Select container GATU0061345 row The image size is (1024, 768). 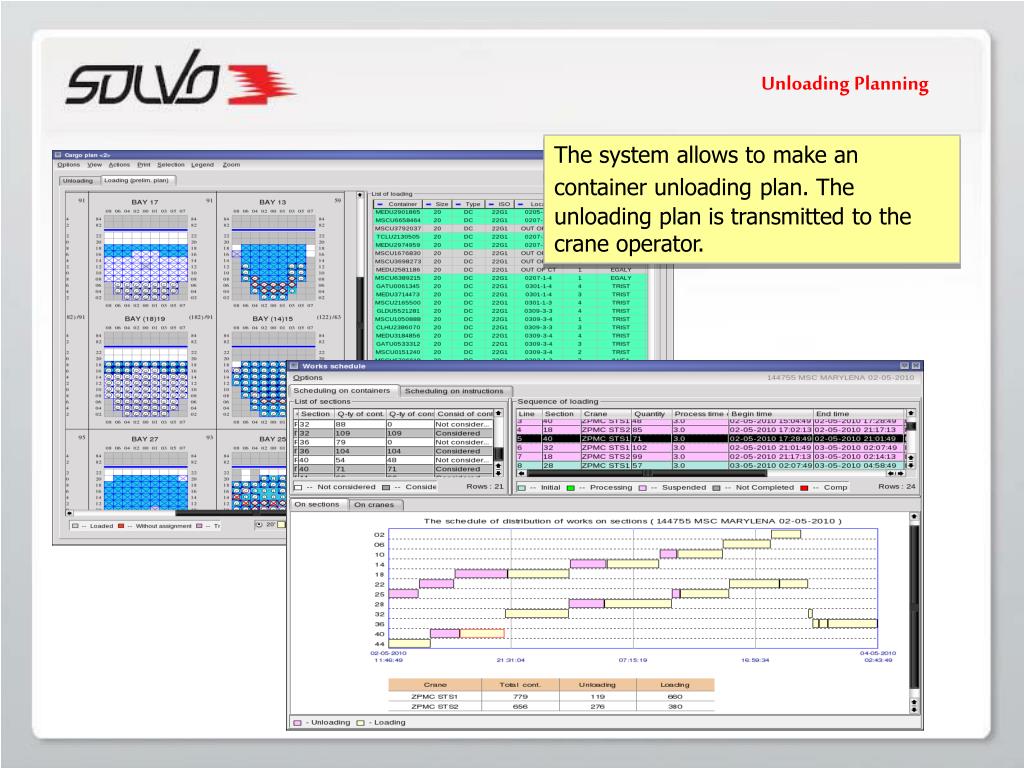pos(510,286)
